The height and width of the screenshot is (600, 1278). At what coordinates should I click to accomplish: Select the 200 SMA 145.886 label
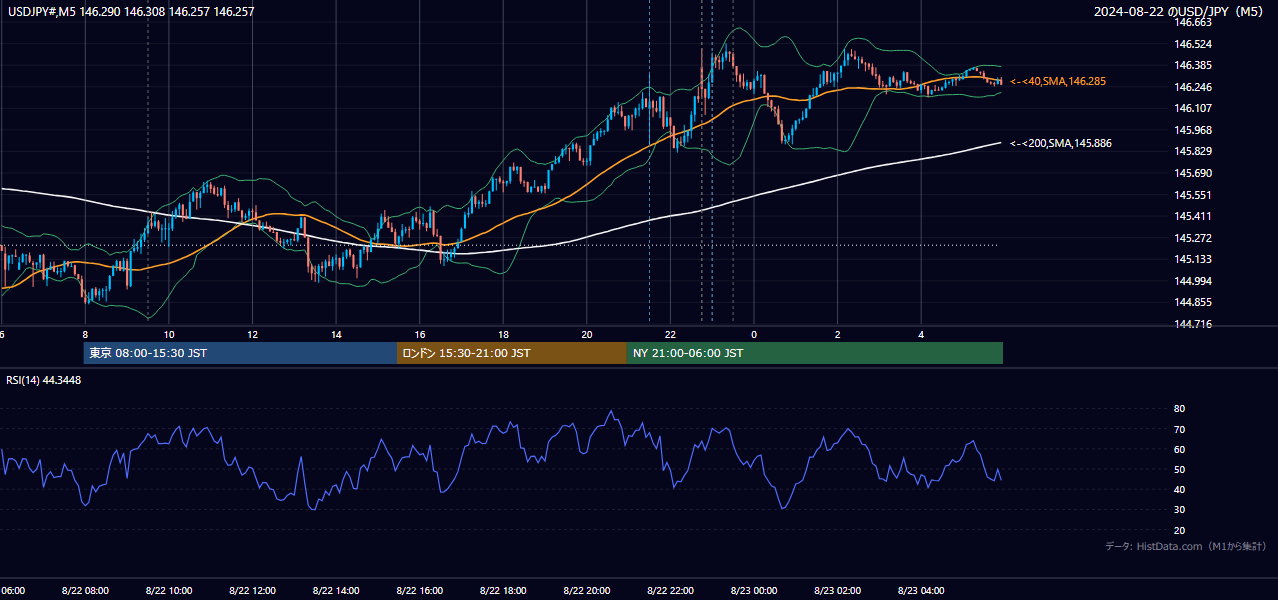click(1061, 144)
